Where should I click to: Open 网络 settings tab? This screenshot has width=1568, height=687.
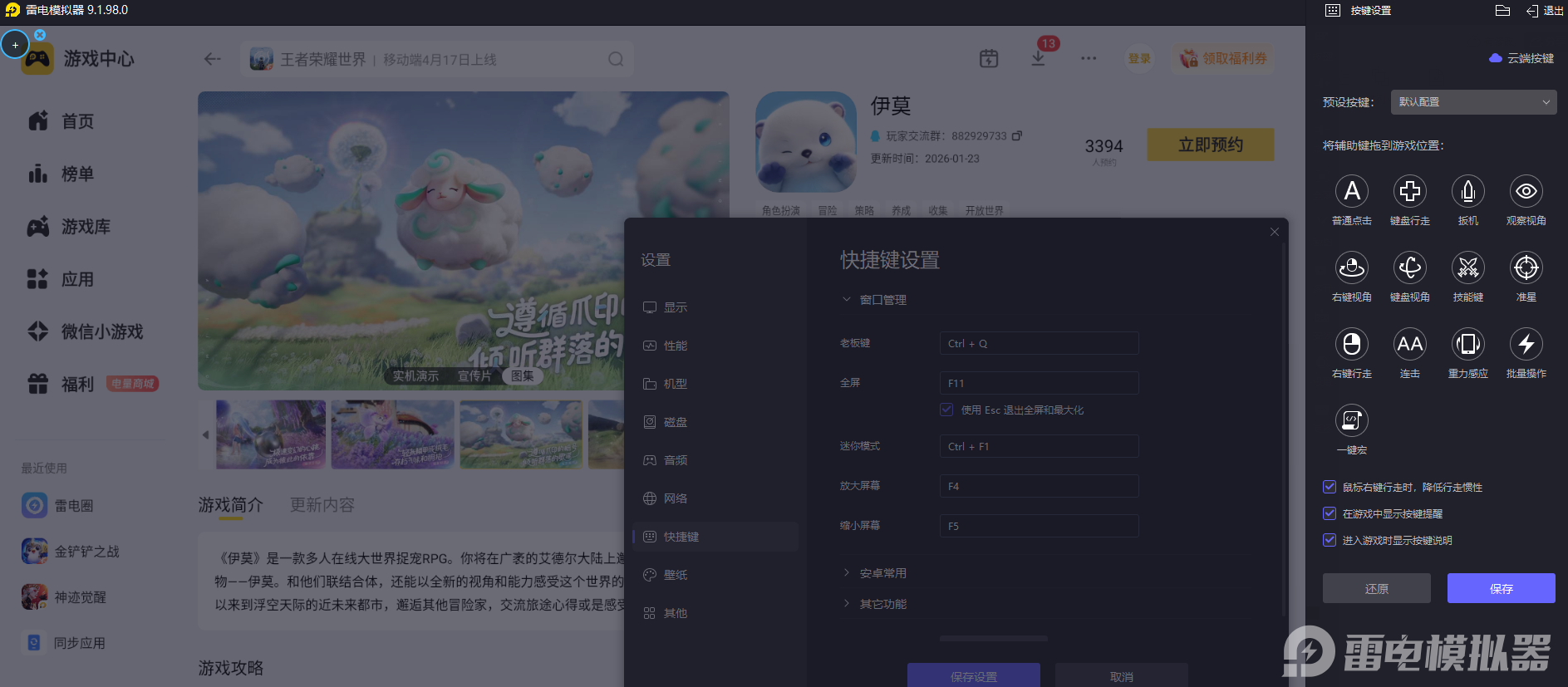(715, 498)
